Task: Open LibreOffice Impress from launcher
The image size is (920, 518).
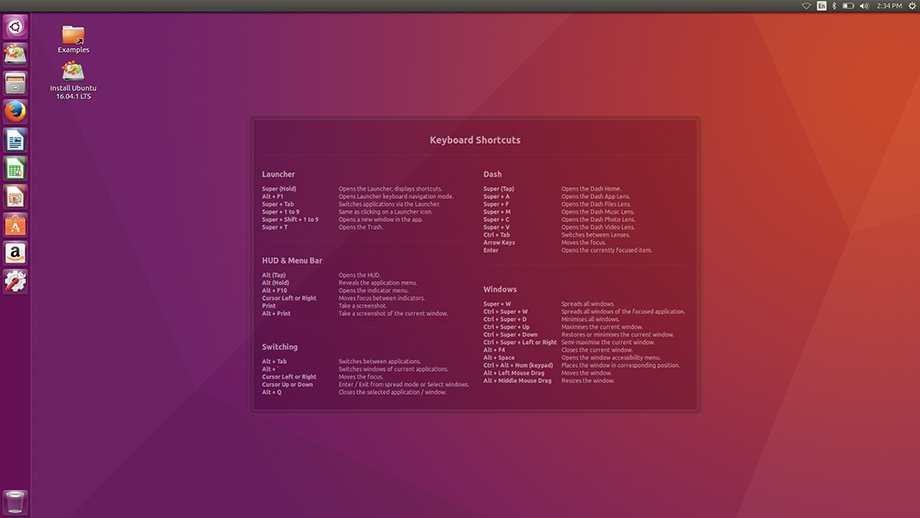Action: point(15,196)
